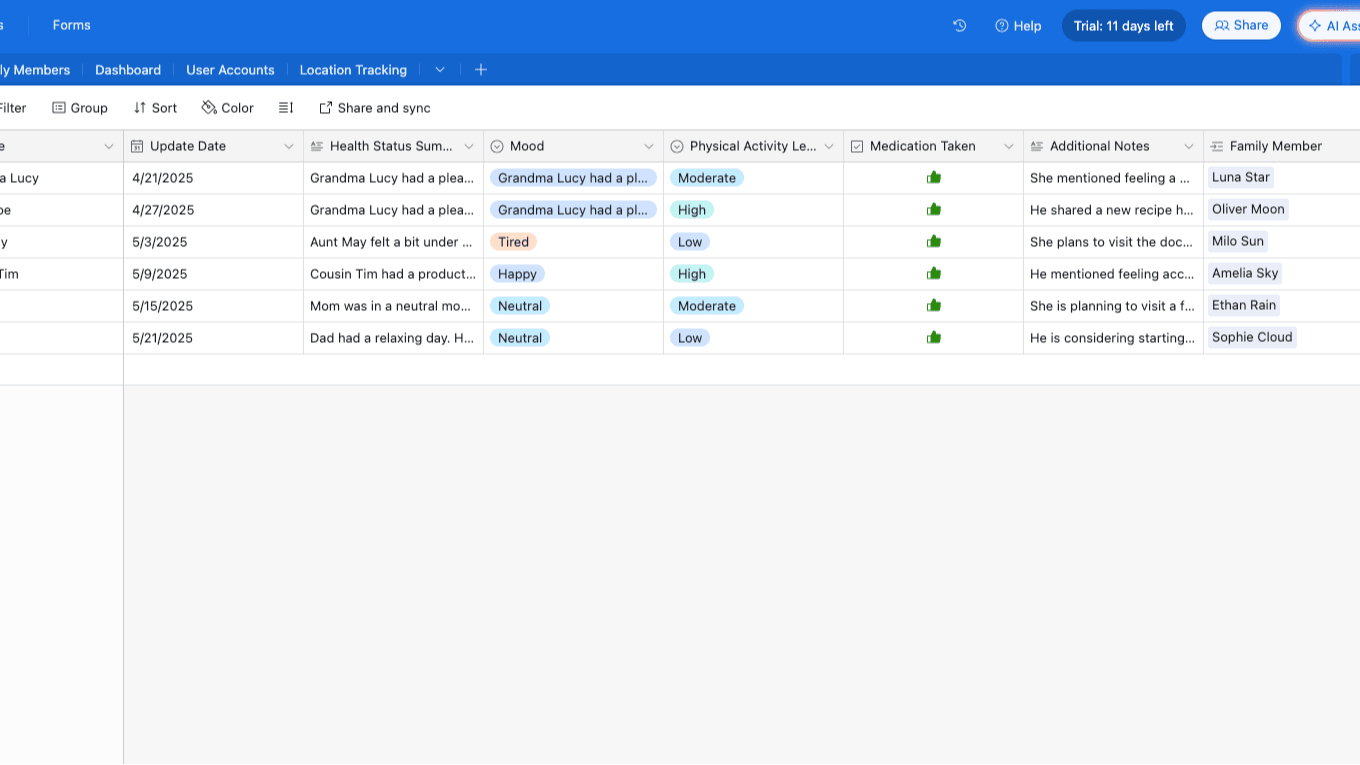Select the "Mom was in a neutral mo..." cell
1360x765 pixels.
click(394, 306)
